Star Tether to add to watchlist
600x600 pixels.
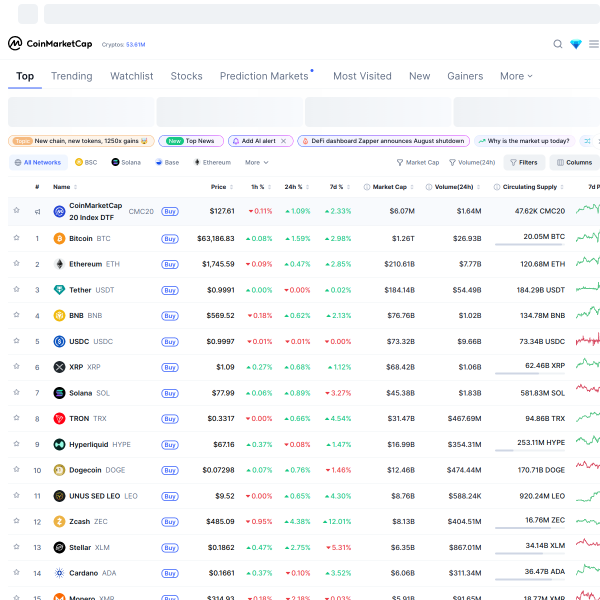point(16,289)
